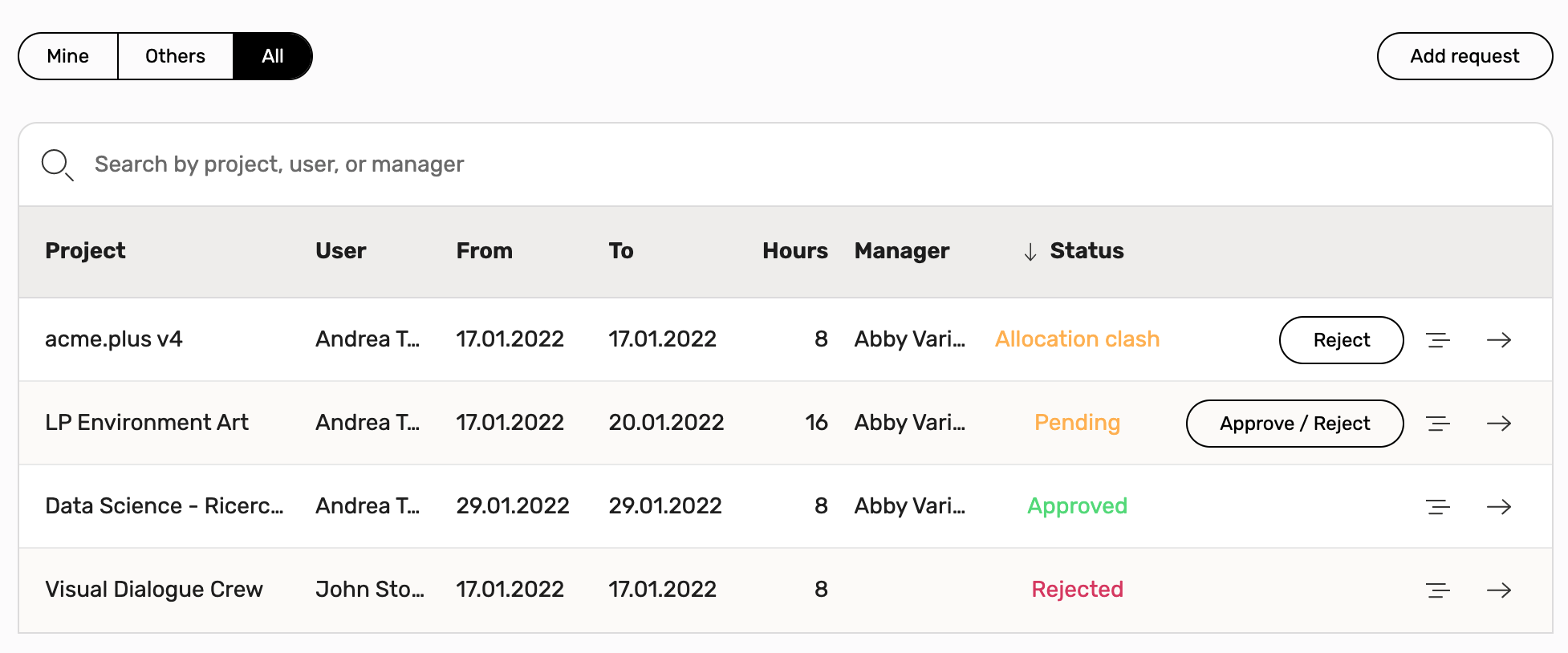Viewport: 1568px width, 653px height.
Task: Open arrow icon for acme.plus v4 row
Action: (x=1498, y=340)
